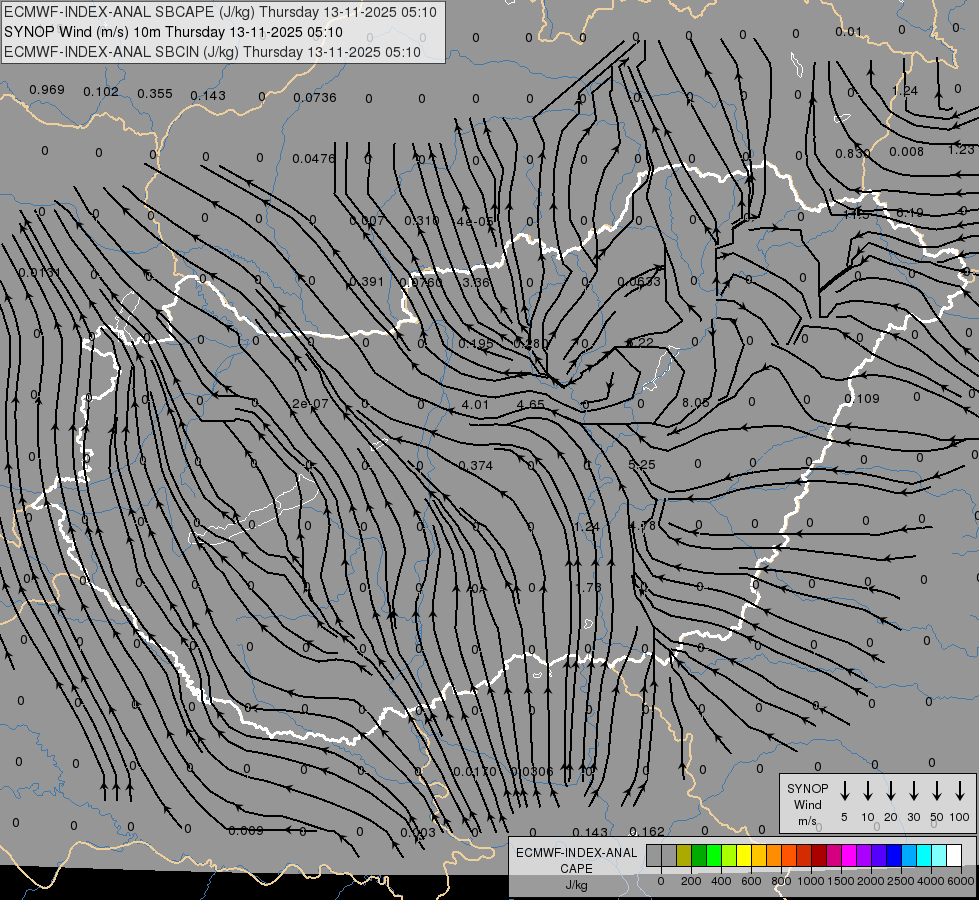Click the map value 0.01
The image size is (979, 900).
point(849,31)
